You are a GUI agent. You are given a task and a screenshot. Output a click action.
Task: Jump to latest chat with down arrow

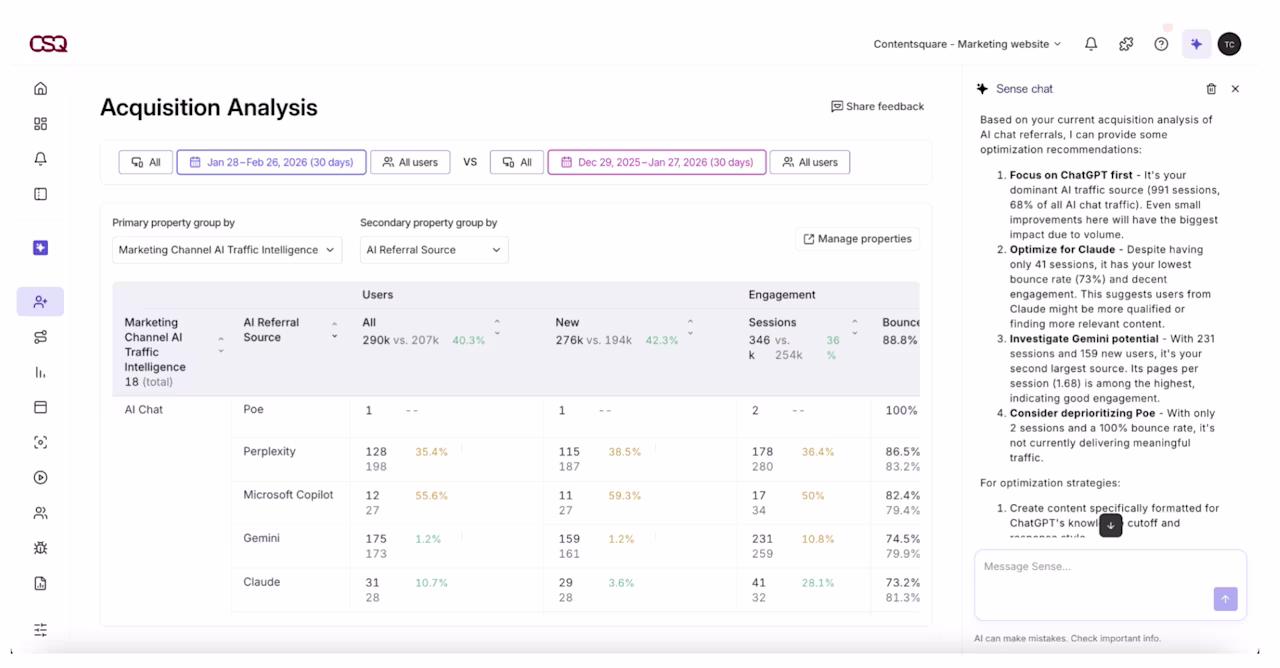(x=1110, y=525)
